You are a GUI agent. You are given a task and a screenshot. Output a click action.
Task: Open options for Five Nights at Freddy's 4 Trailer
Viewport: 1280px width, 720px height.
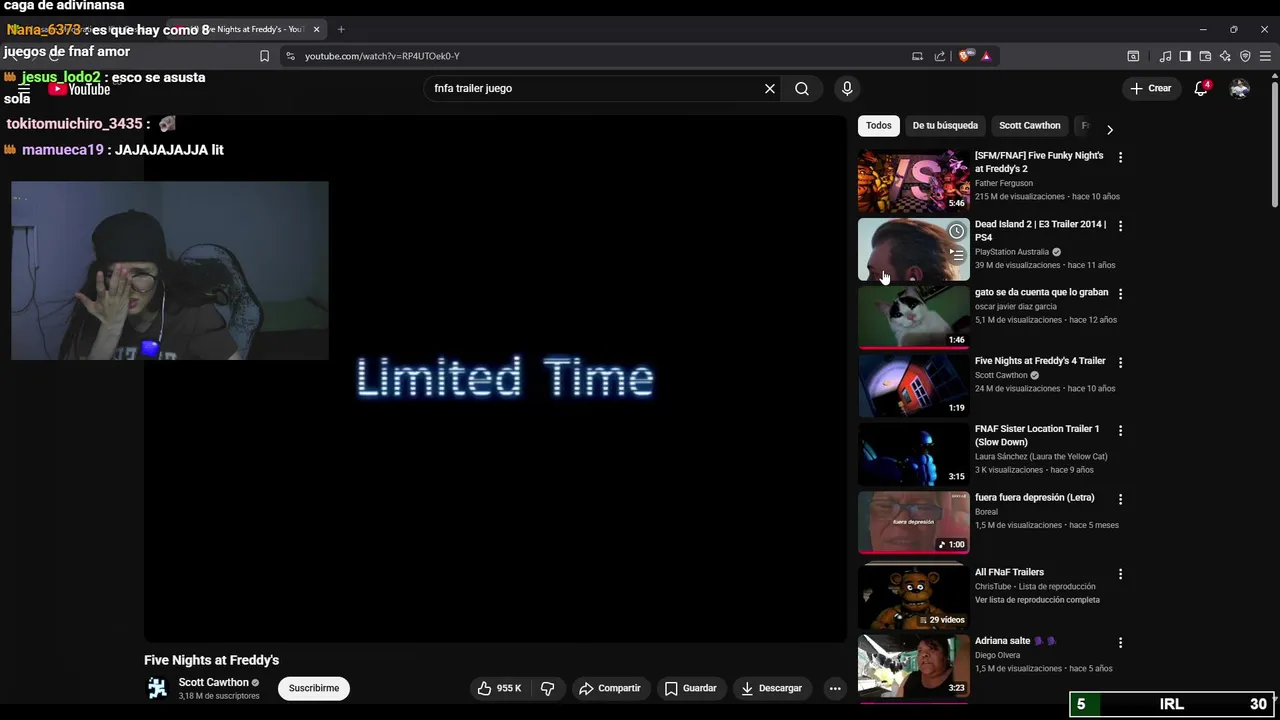(1120, 362)
